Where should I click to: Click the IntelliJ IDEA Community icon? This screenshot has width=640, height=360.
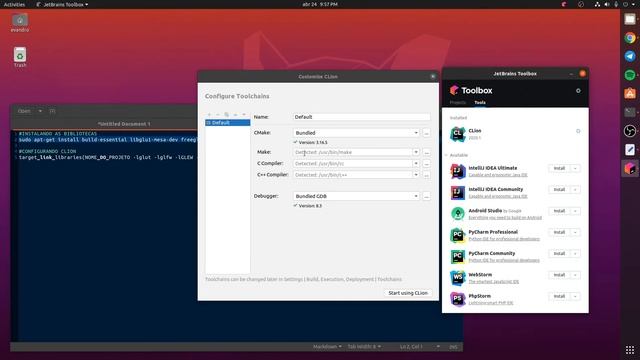(x=458, y=192)
